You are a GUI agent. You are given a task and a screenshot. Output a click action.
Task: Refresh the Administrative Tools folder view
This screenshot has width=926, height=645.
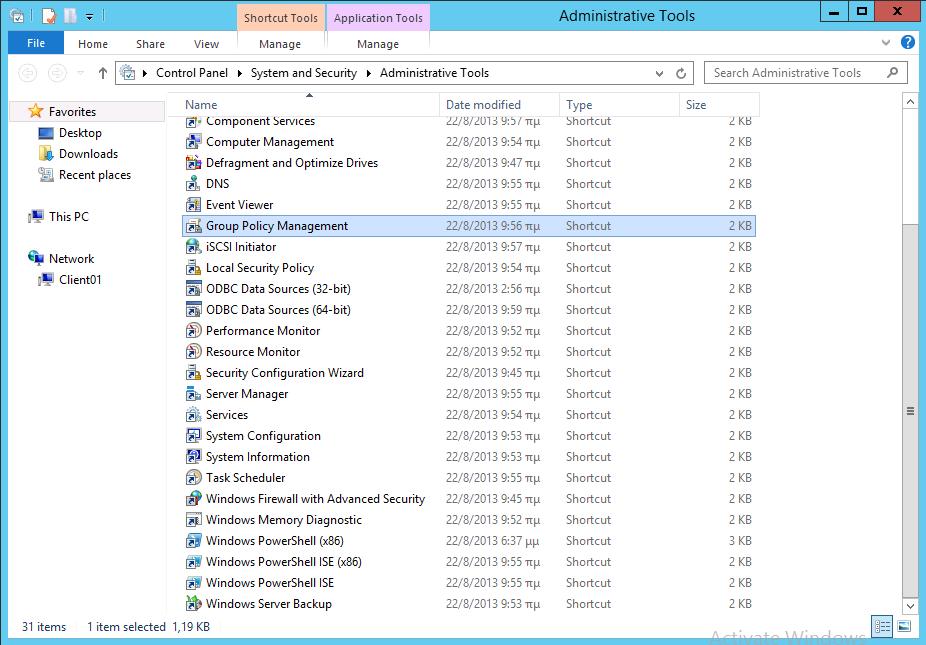tap(681, 73)
